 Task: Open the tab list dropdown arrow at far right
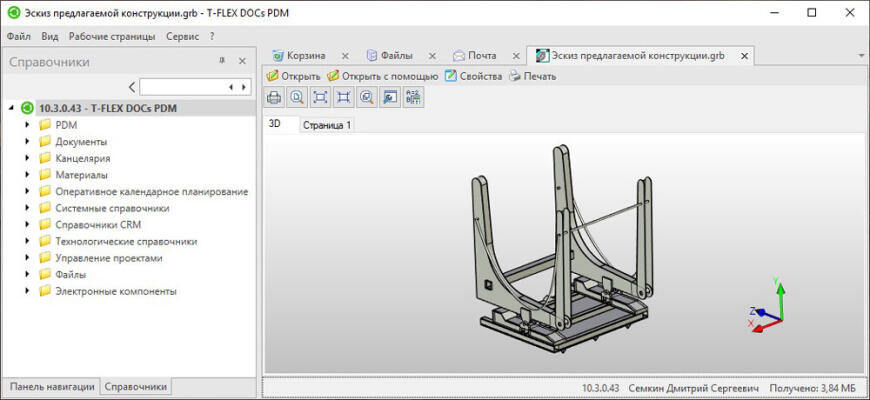coord(861,56)
